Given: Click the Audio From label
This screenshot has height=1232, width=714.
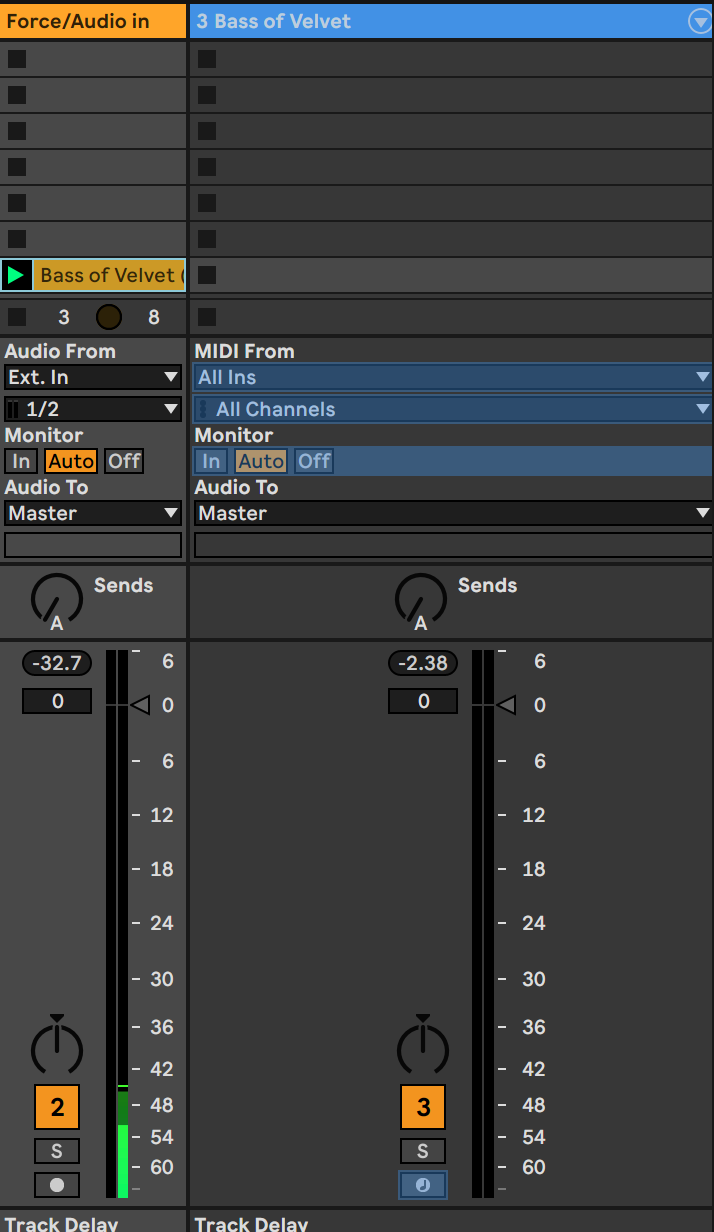Looking at the screenshot, I should pyautogui.click(x=60, y=351).
